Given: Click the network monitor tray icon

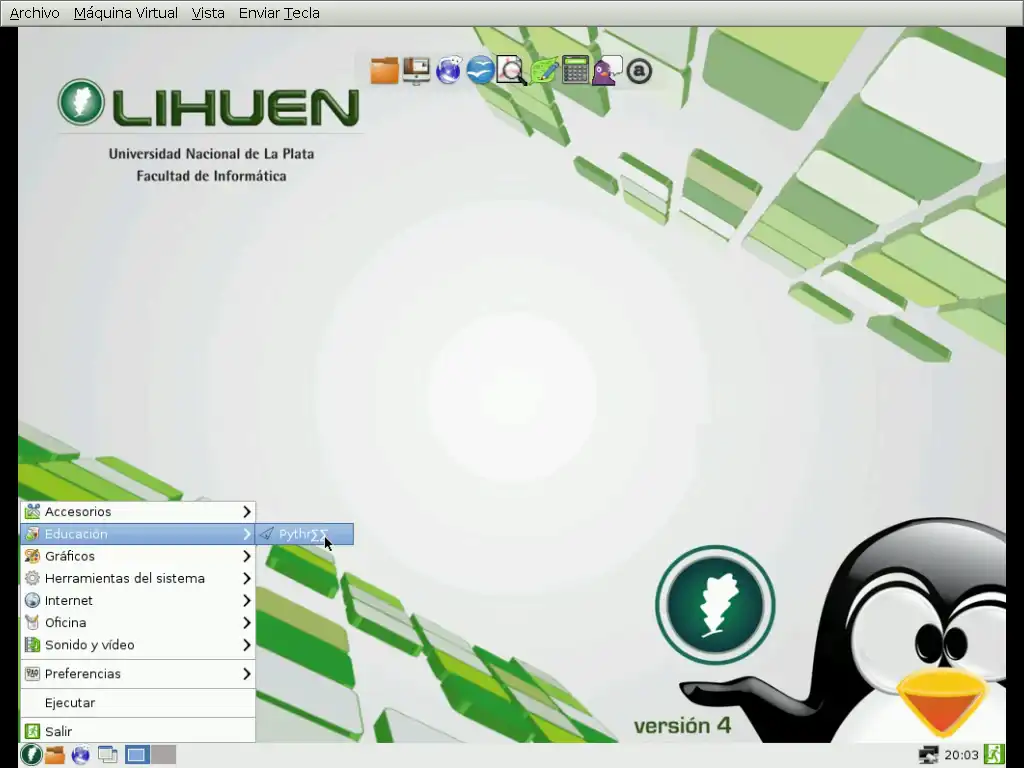Looking at the screenshot, I should (928, 756).
